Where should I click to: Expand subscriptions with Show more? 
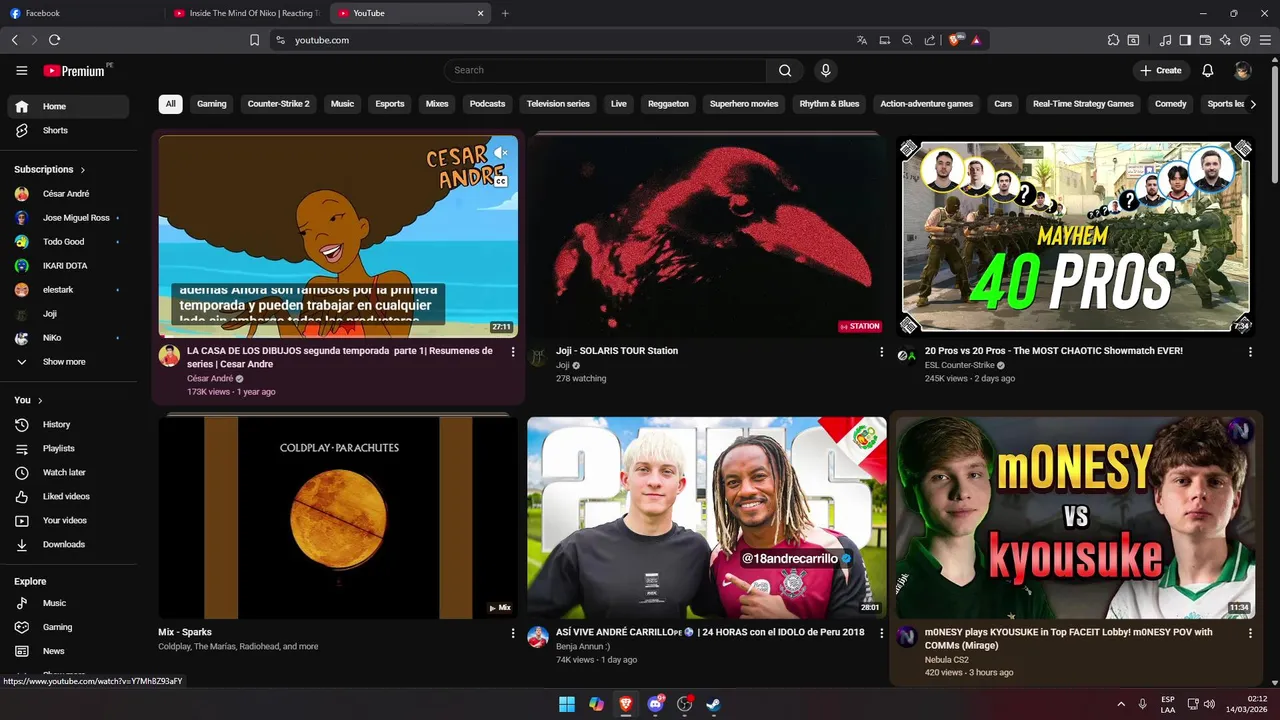pyautogui.click(x=69, y=362)
